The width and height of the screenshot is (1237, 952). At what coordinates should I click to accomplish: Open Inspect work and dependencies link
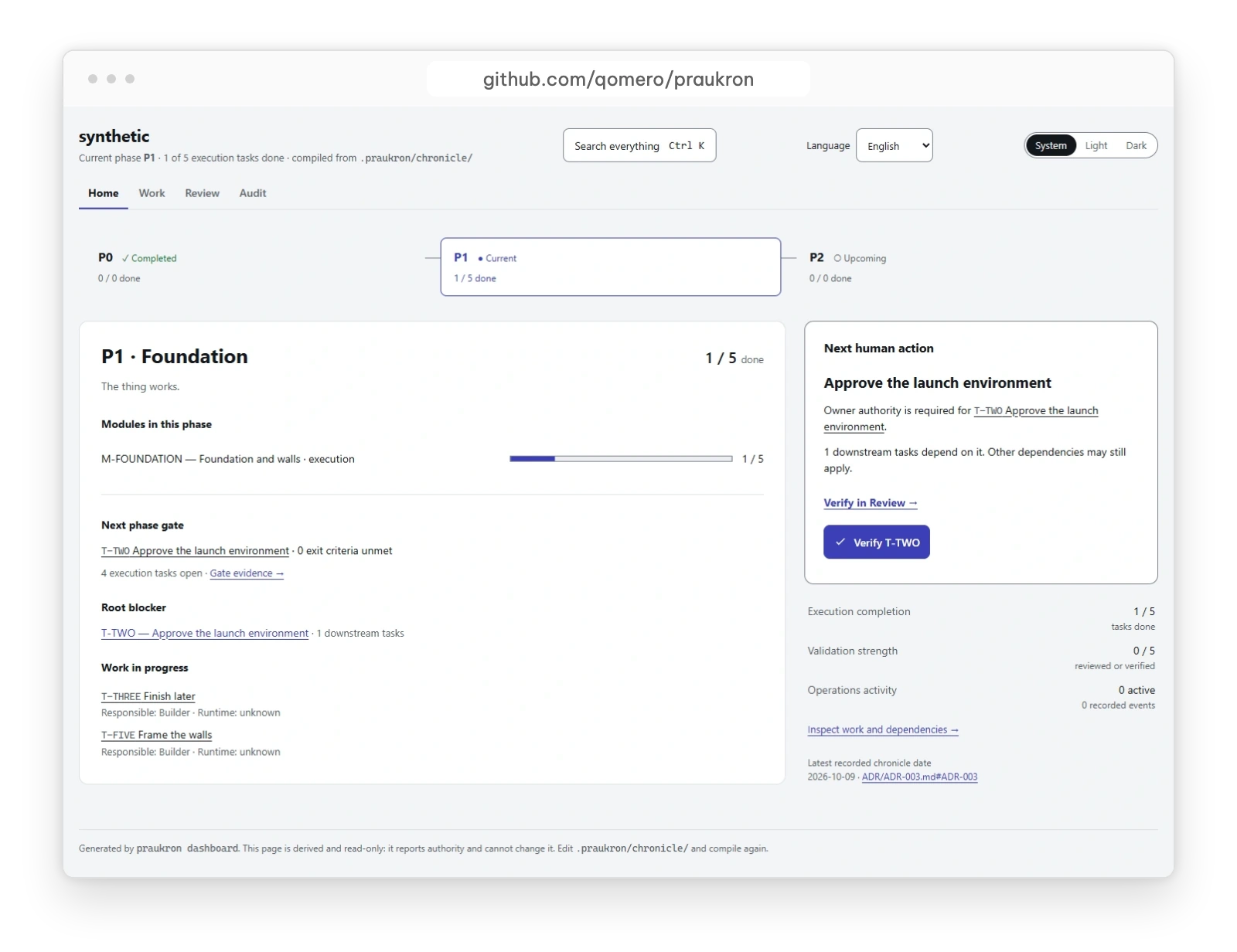(x=883, y=729)
